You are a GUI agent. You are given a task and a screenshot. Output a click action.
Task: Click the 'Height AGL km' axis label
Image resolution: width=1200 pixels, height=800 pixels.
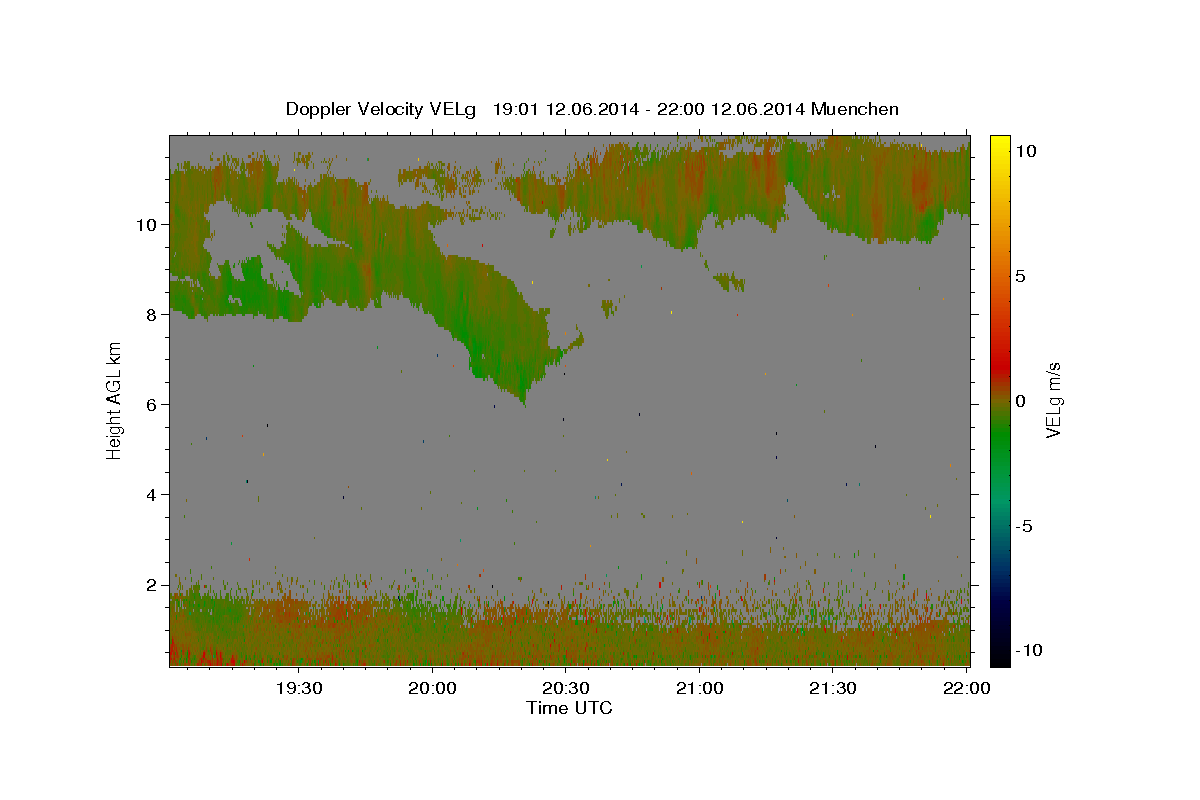tap(115, 400)
